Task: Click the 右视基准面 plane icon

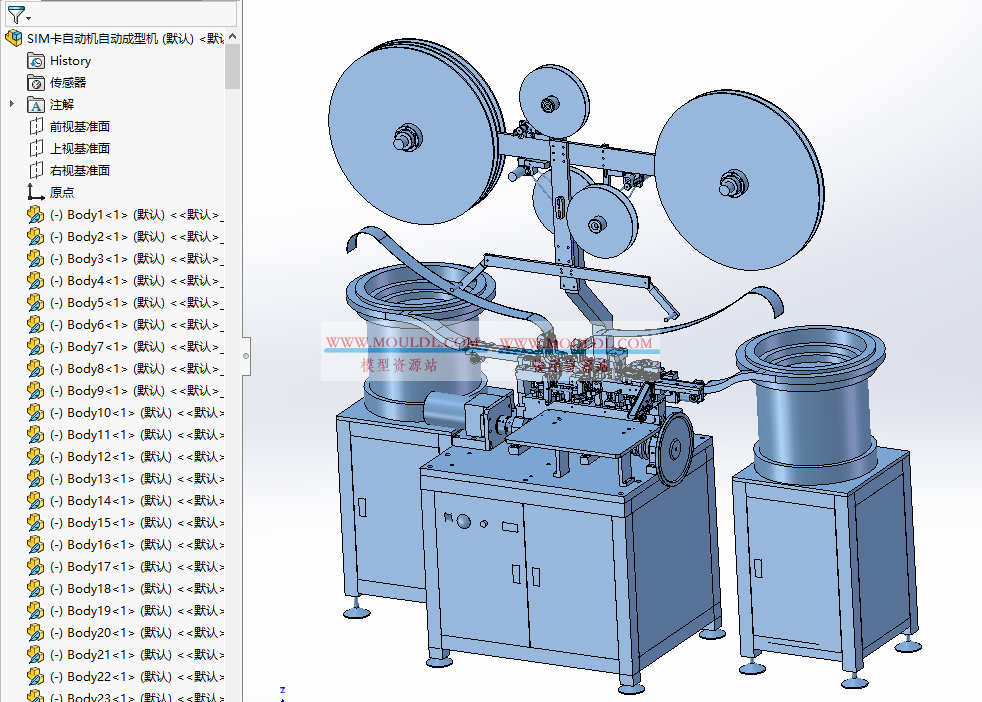Action: tap(36, 171)
